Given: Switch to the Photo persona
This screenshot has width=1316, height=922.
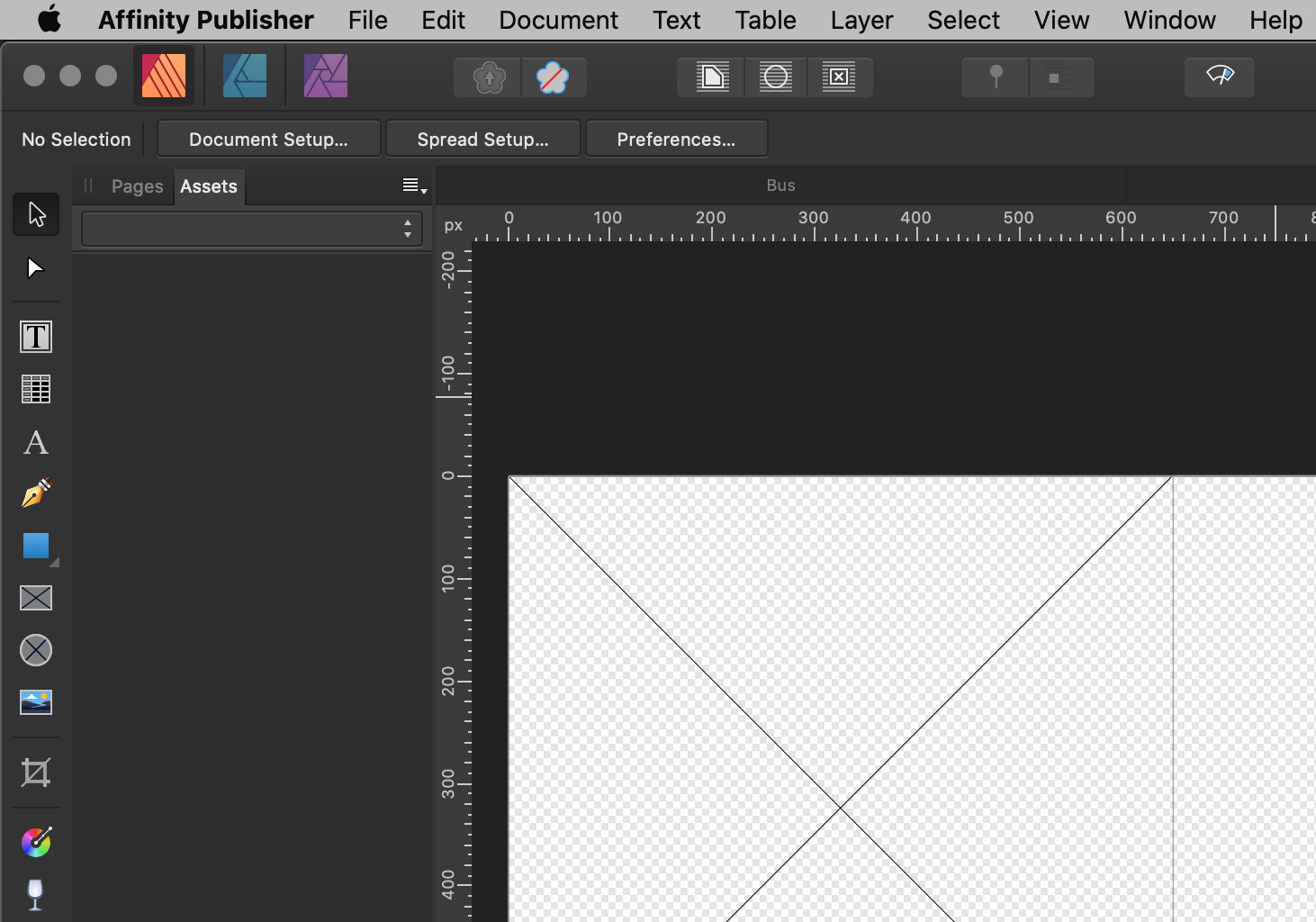Looking at the screenshot, I should click(x=325, y=76).
